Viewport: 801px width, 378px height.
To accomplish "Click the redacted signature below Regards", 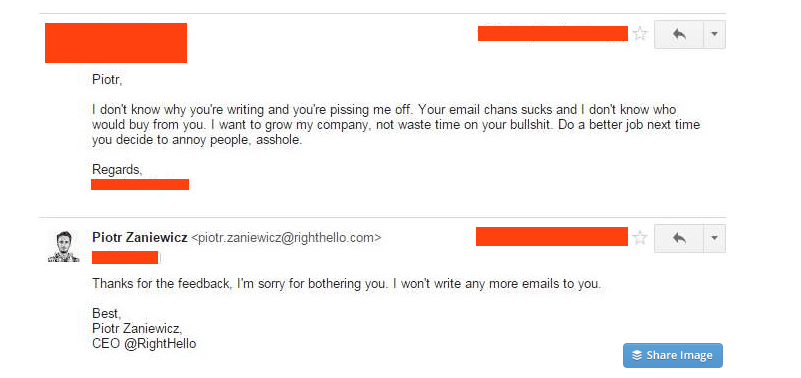I will pyautogui.click(x=140, y=184).
